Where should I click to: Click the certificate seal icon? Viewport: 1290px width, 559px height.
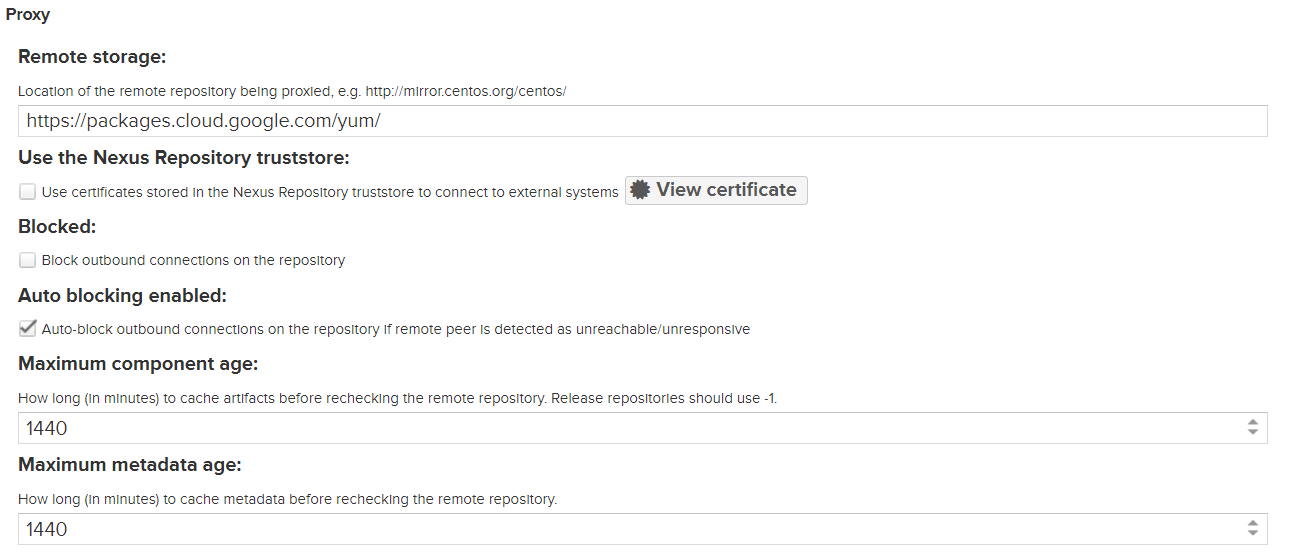coord(640,190)
